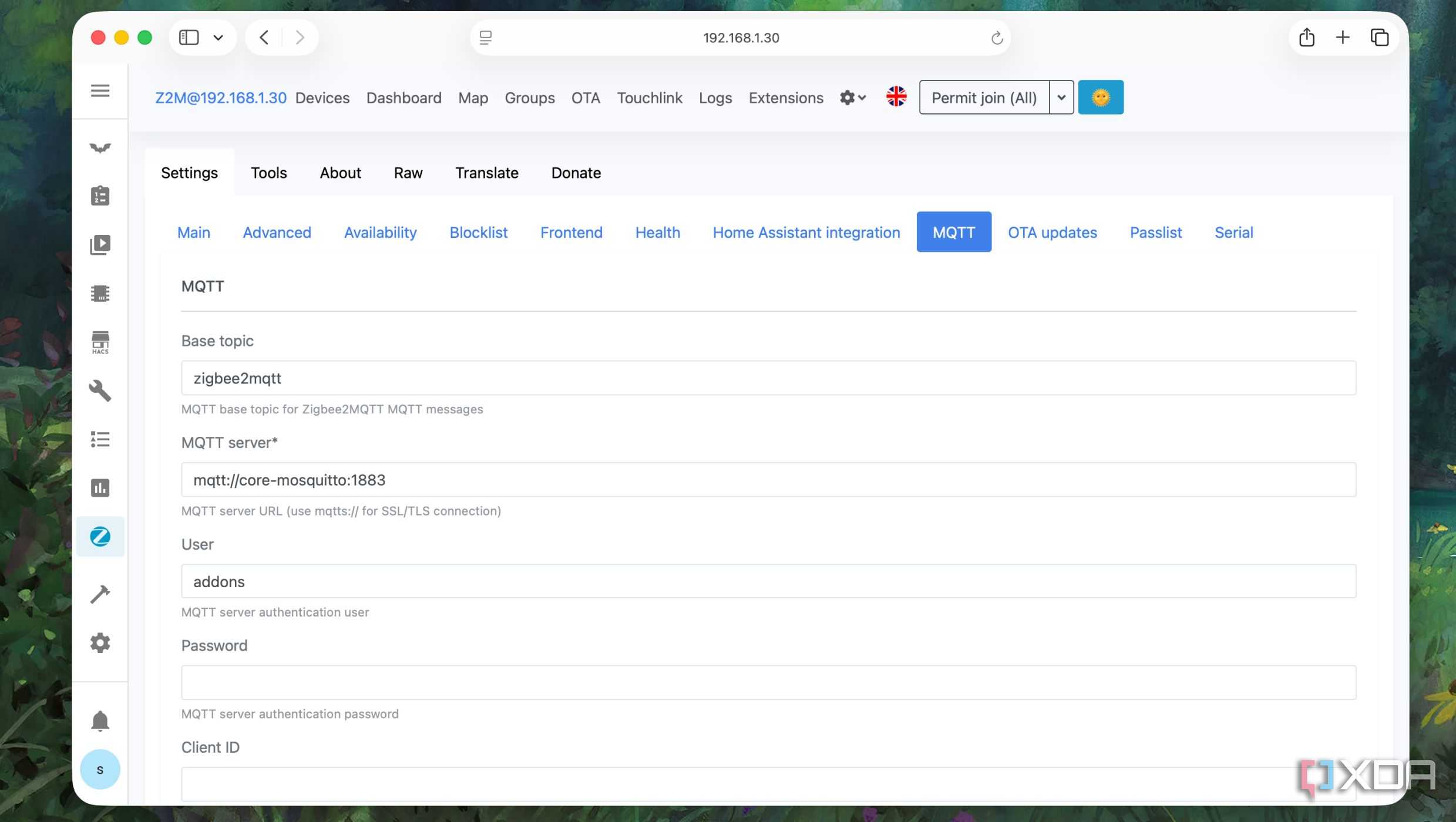1456x822 pixels.
Task: Select the Serial settings sub-tab
Action: point(1233,232)
